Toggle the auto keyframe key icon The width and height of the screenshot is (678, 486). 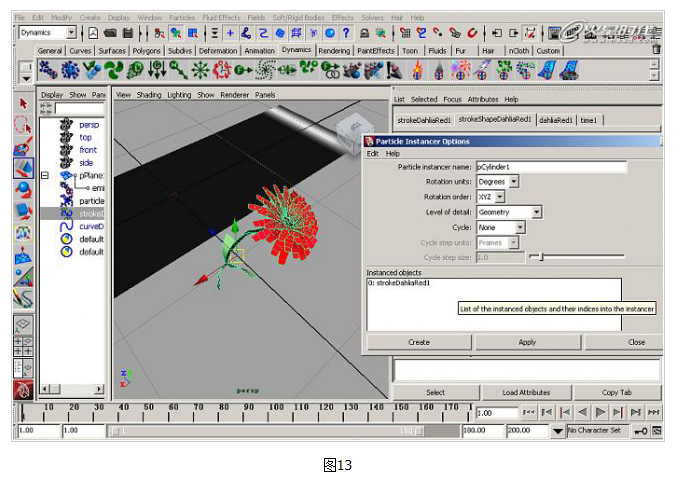pyautogui.click(x=640, y=431)
